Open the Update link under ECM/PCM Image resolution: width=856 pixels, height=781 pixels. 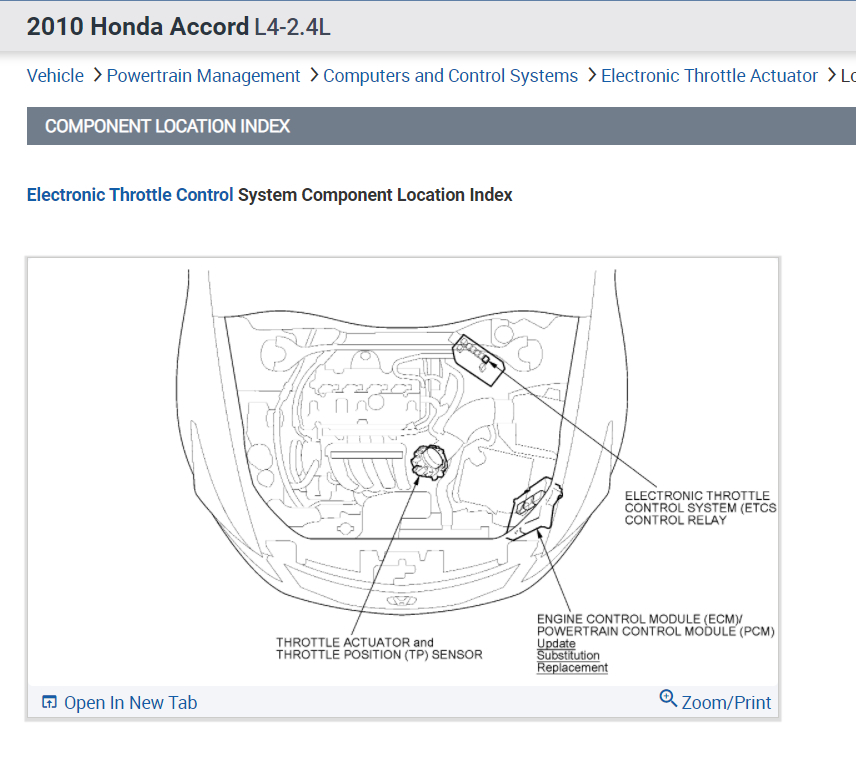click(556, 643)
